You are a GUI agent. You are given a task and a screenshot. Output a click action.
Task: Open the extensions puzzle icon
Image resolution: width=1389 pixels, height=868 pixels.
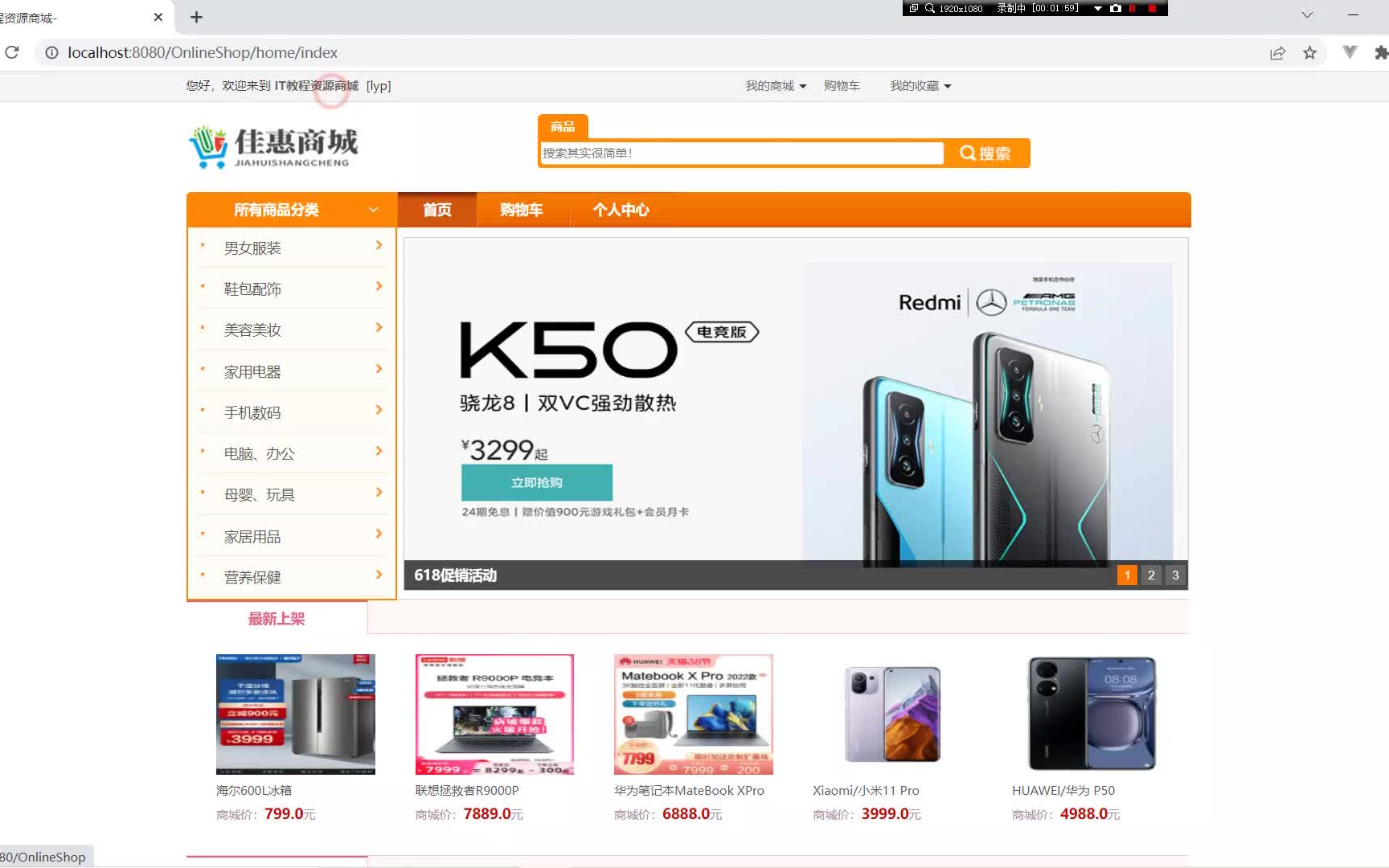click(x=1381, y=53)
